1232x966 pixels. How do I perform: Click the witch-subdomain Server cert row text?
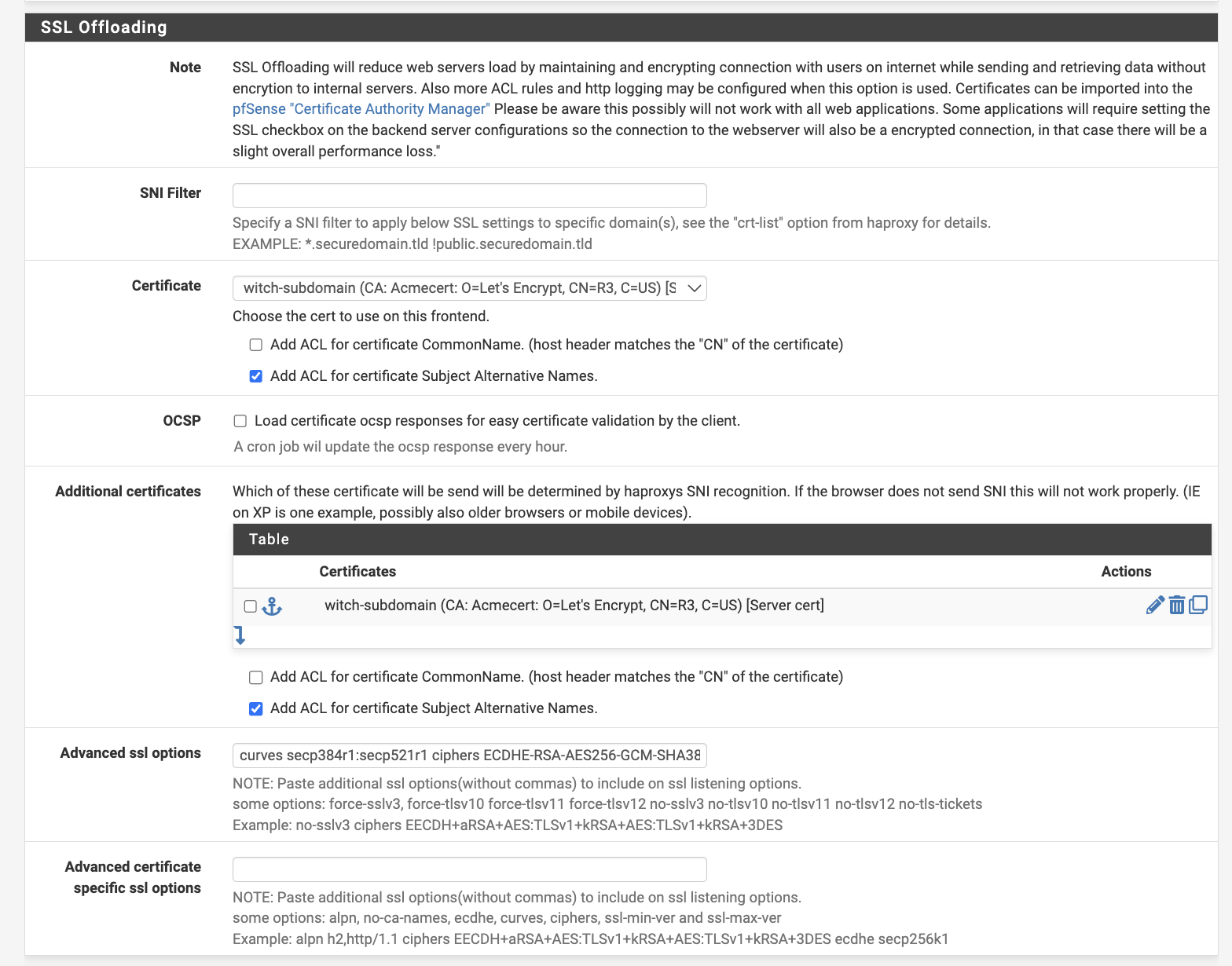pos(574,606)
